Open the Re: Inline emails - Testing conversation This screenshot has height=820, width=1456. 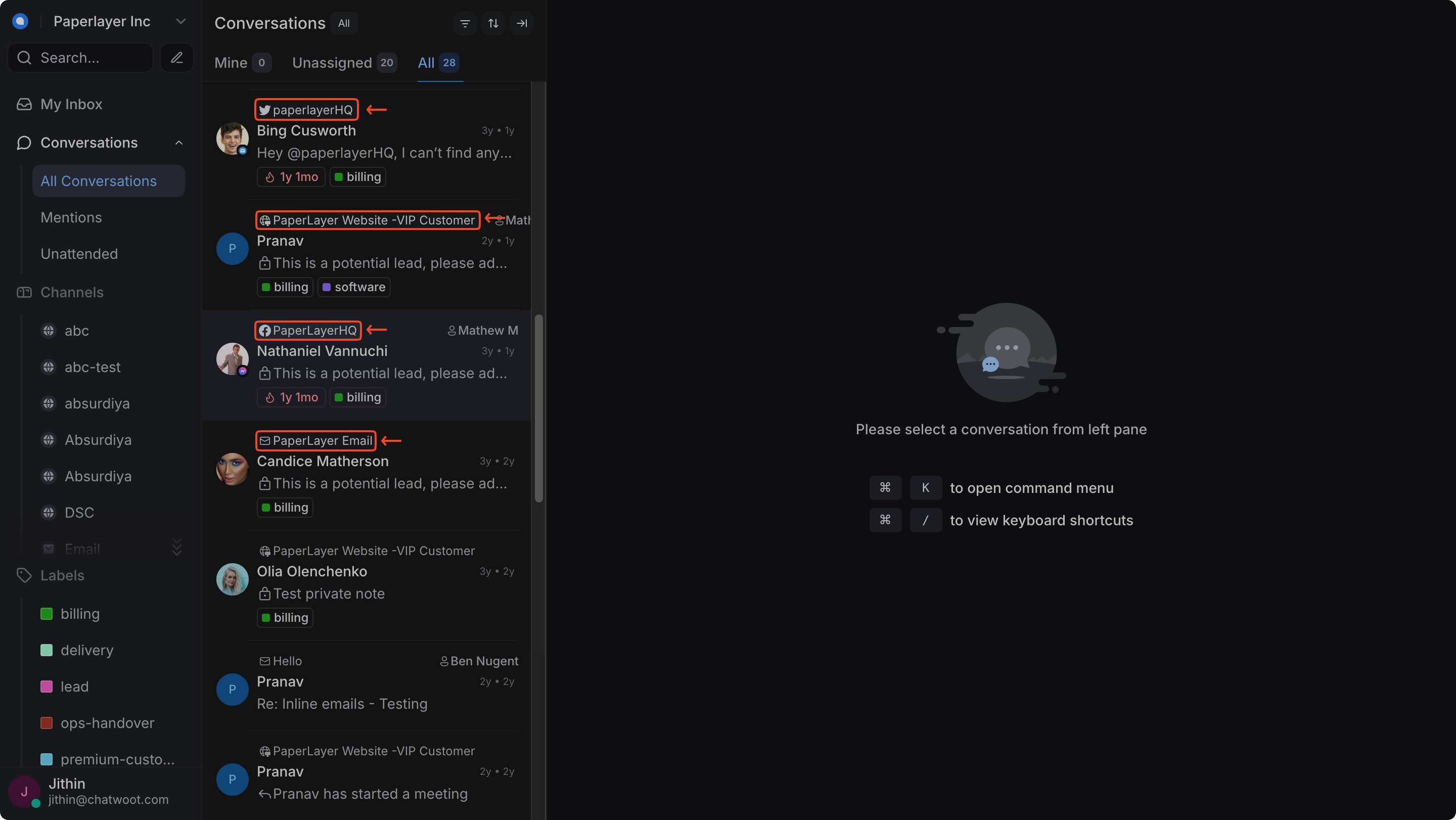[x=366, y=685]
